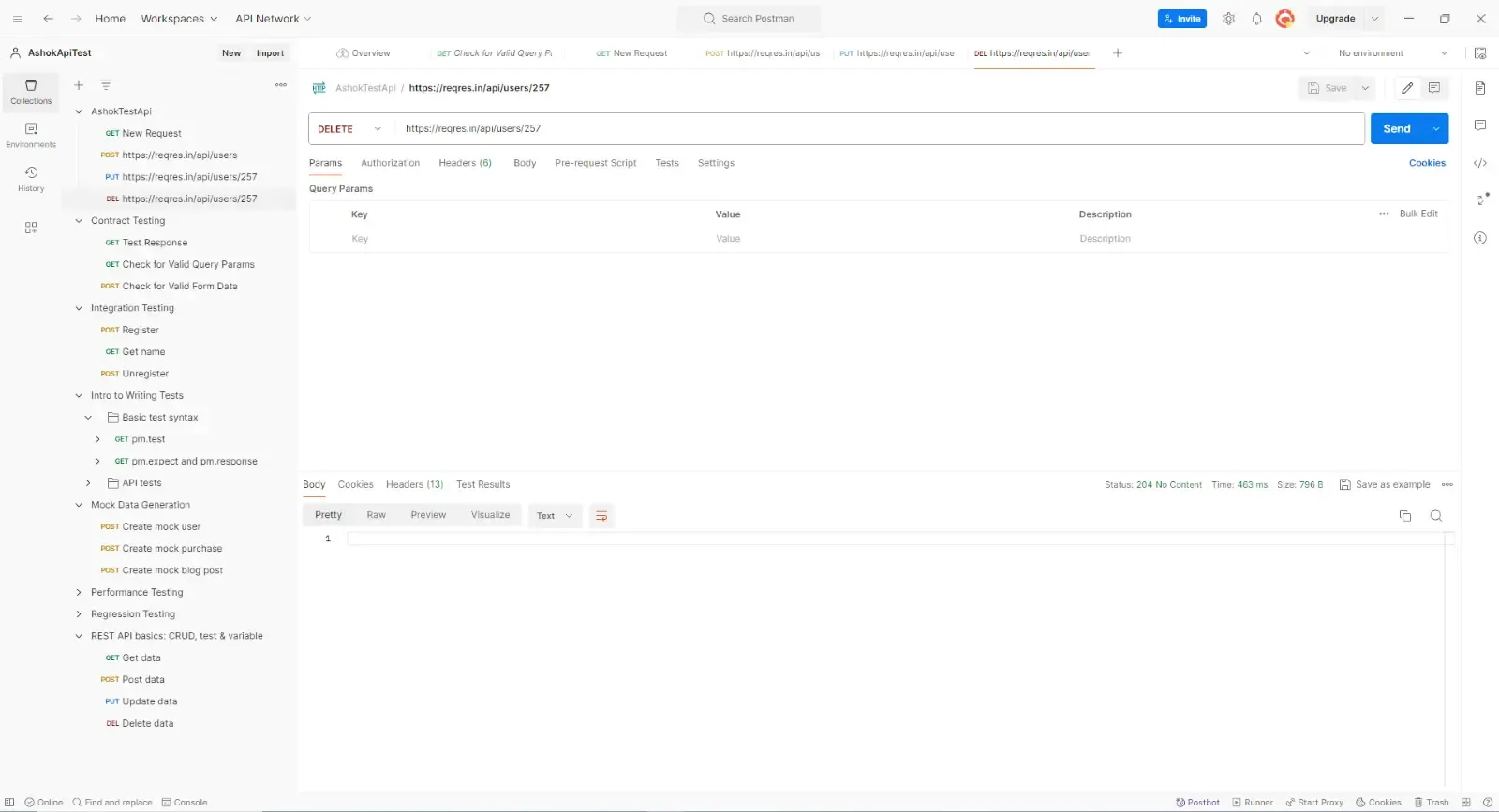Open the Test Results response tab
Viewport: 1499px width, 812px height.
[482, 485]
